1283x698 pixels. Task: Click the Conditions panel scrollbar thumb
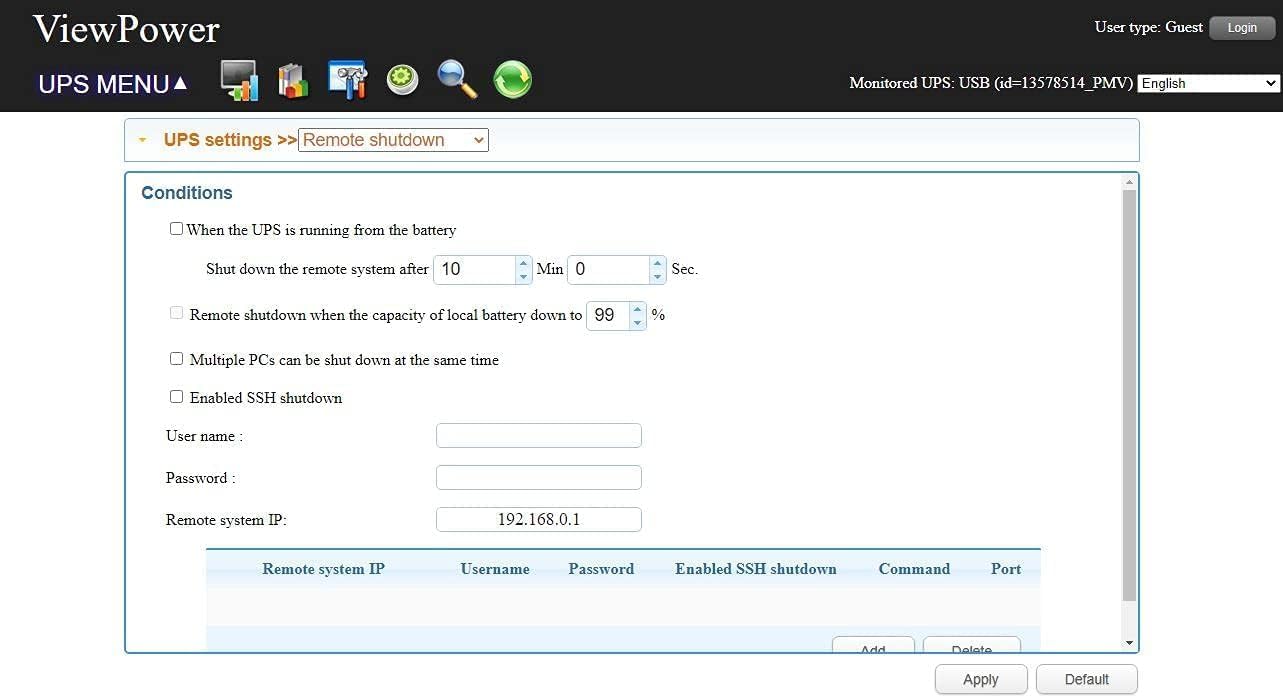tap(1129, 395)
